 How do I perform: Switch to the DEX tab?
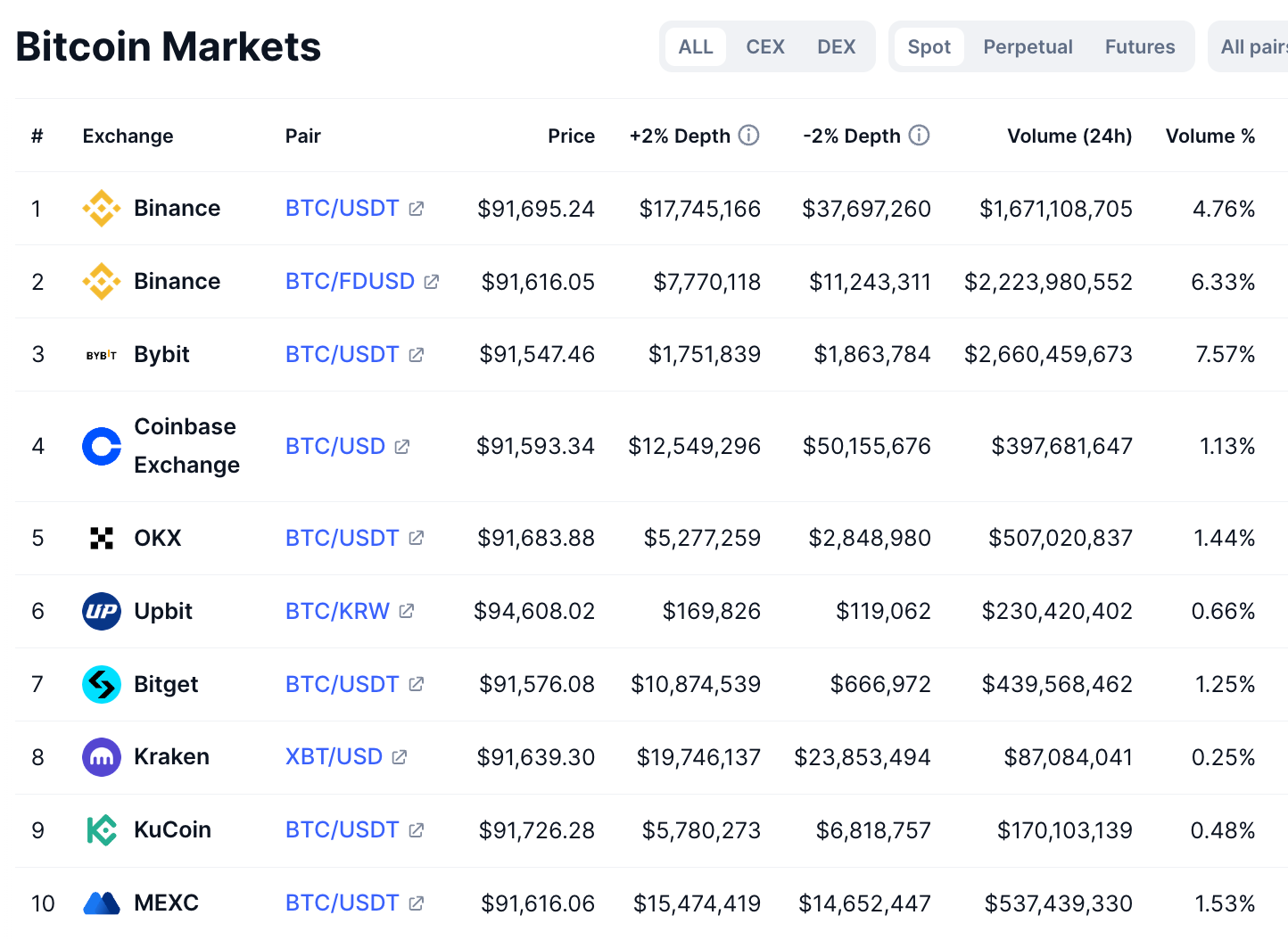click(x=836, y=46)
